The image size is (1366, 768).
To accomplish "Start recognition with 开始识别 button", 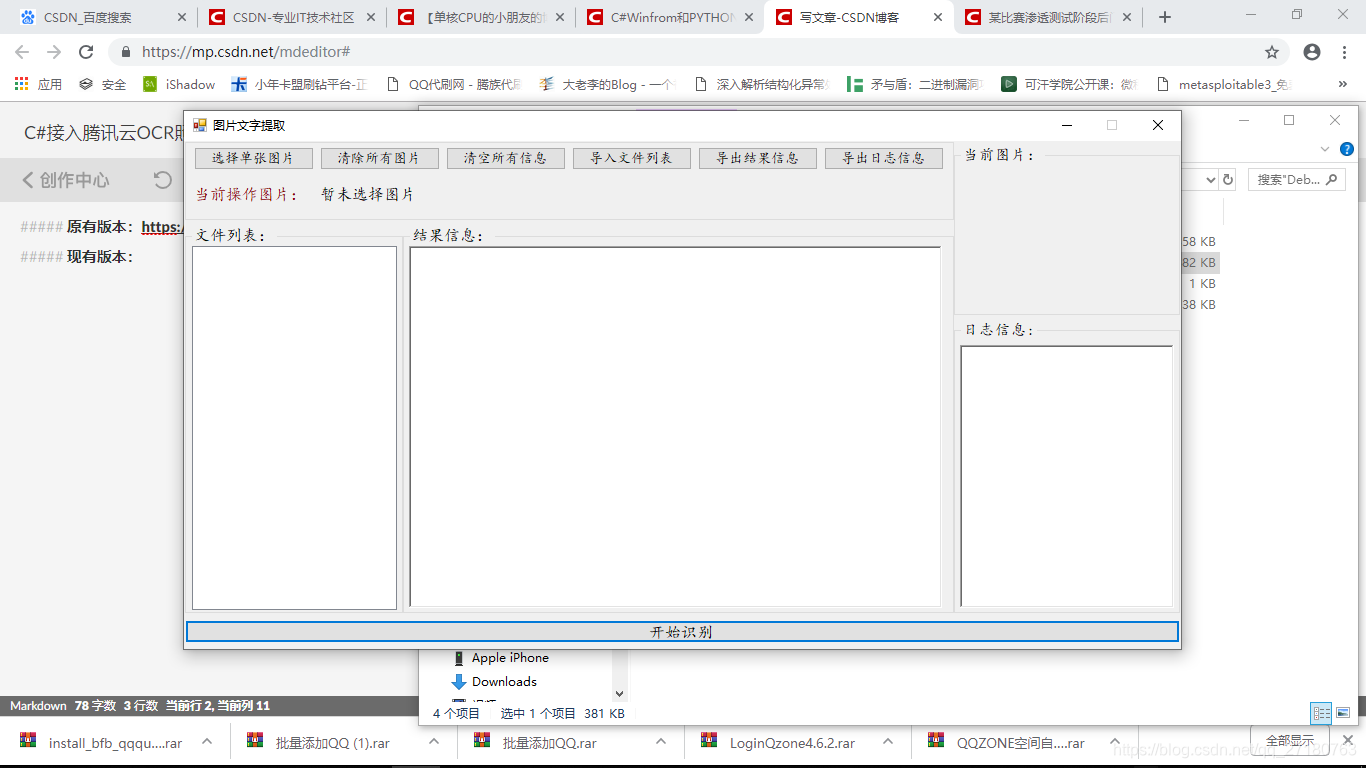I will click(682, 632).
